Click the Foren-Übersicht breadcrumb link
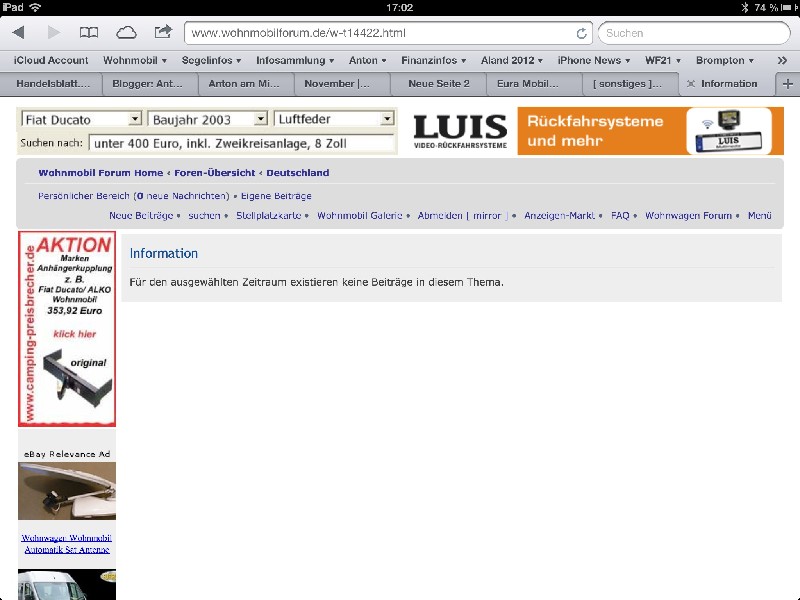 pos(214,173)
